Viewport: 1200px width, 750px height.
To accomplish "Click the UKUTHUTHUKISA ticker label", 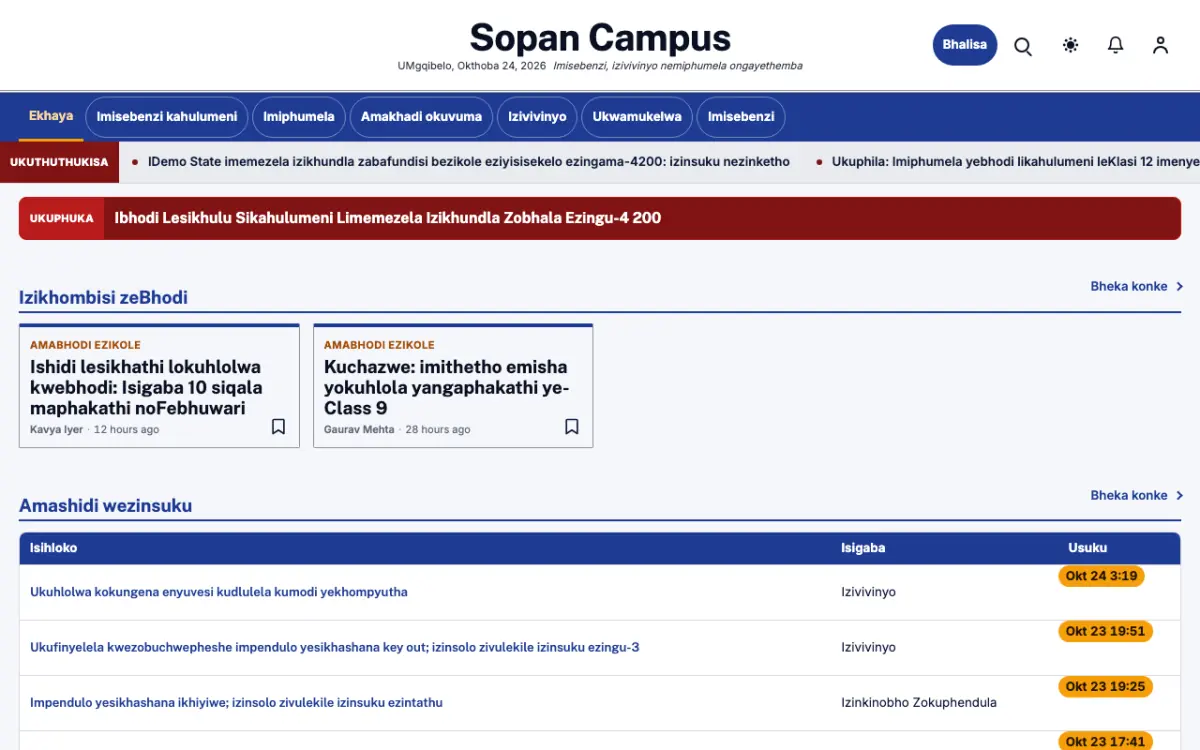I will pyautogui.click(x=59, y=162).
